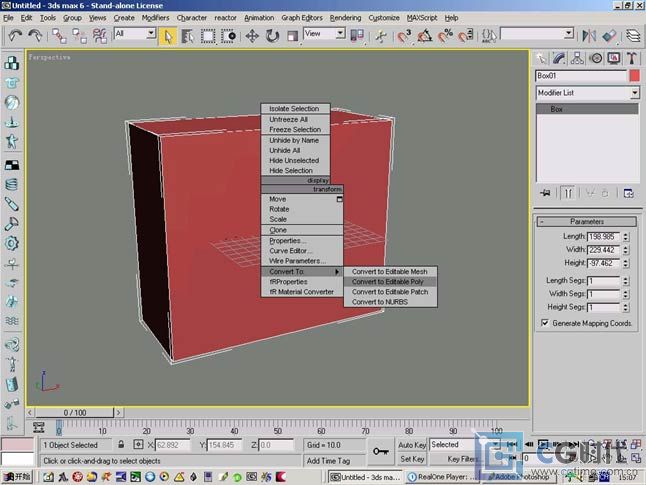Viewport: 646px width, 485px height.
Task: Toggle Absolute/Offset transform type-in mode
Action: 138,445
